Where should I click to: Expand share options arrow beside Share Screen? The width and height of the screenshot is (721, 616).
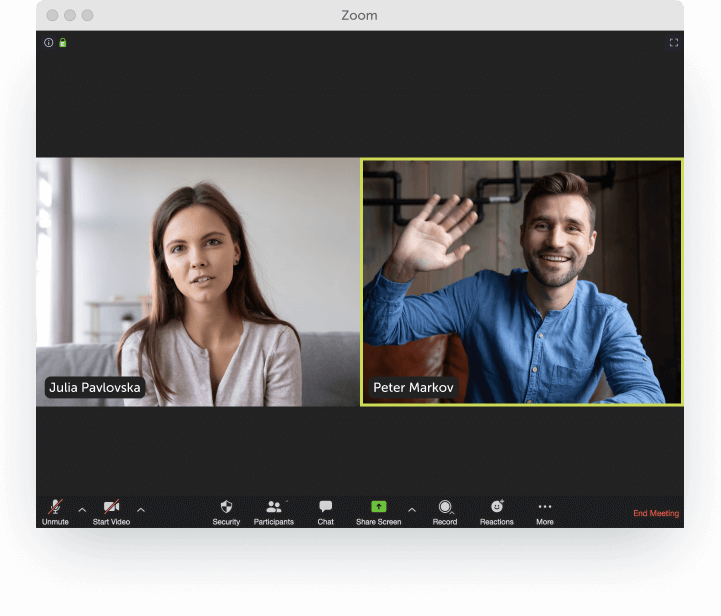tap(412, 510)
